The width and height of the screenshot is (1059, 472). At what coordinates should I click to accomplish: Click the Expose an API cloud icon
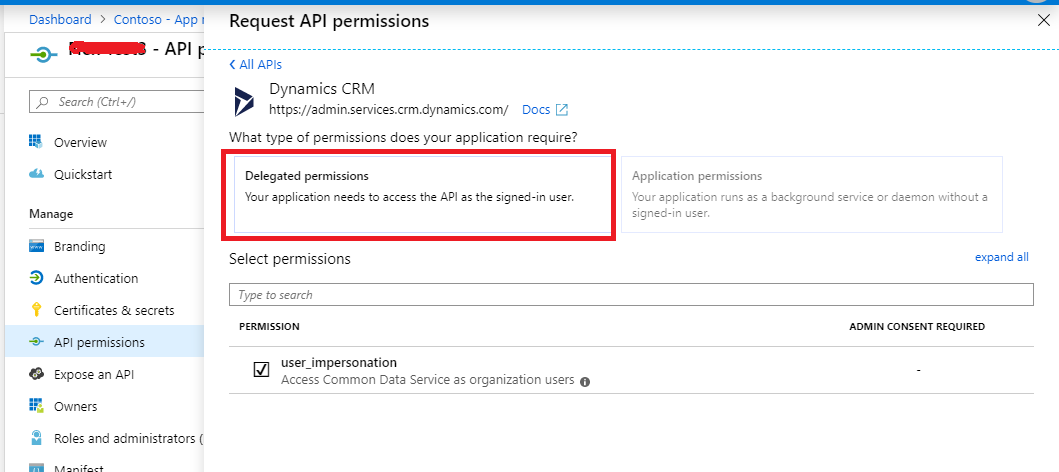pyautogui.click(x=36, y=374)
